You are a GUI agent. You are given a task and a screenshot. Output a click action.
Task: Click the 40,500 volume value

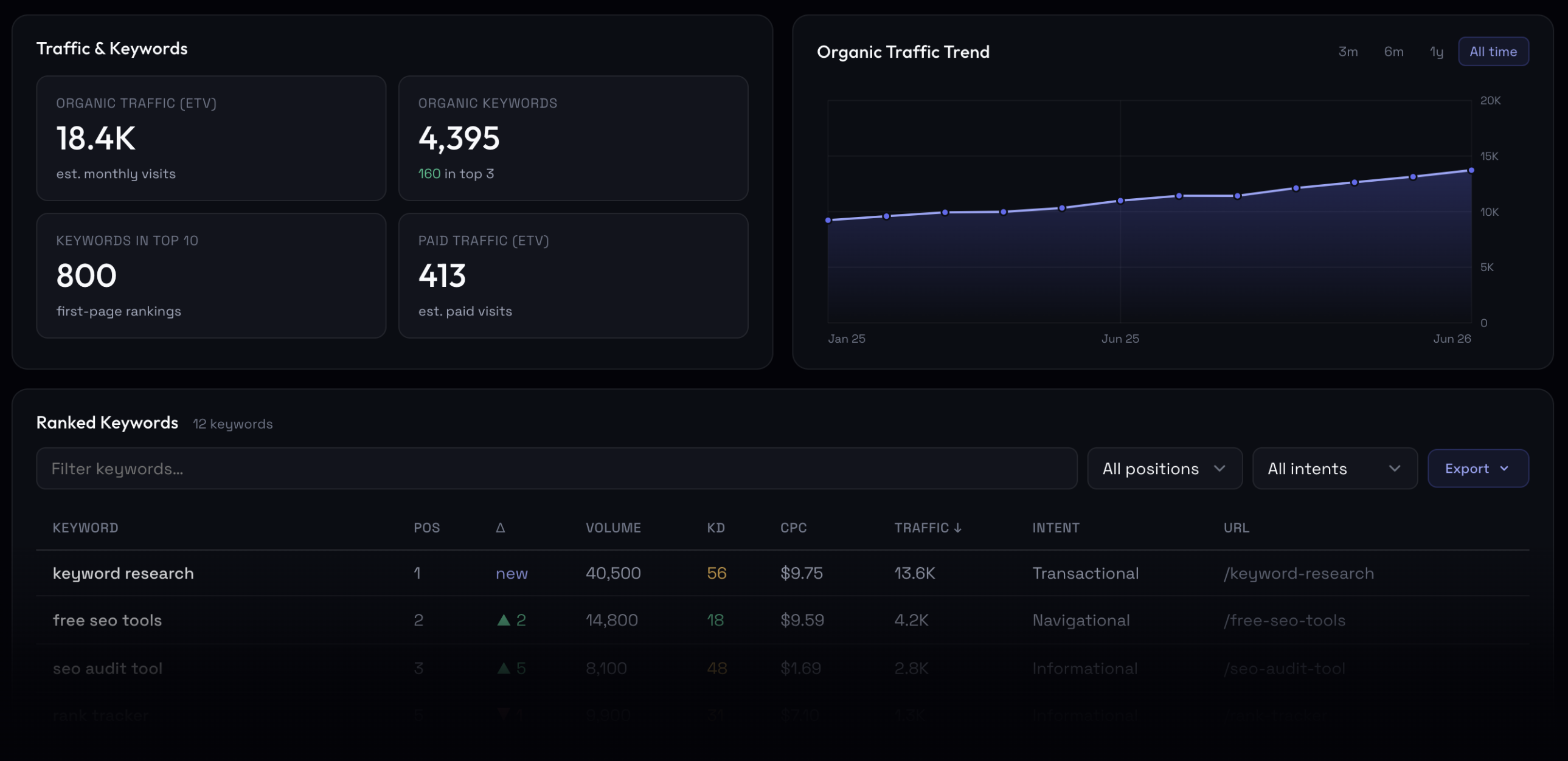point(613,573)
